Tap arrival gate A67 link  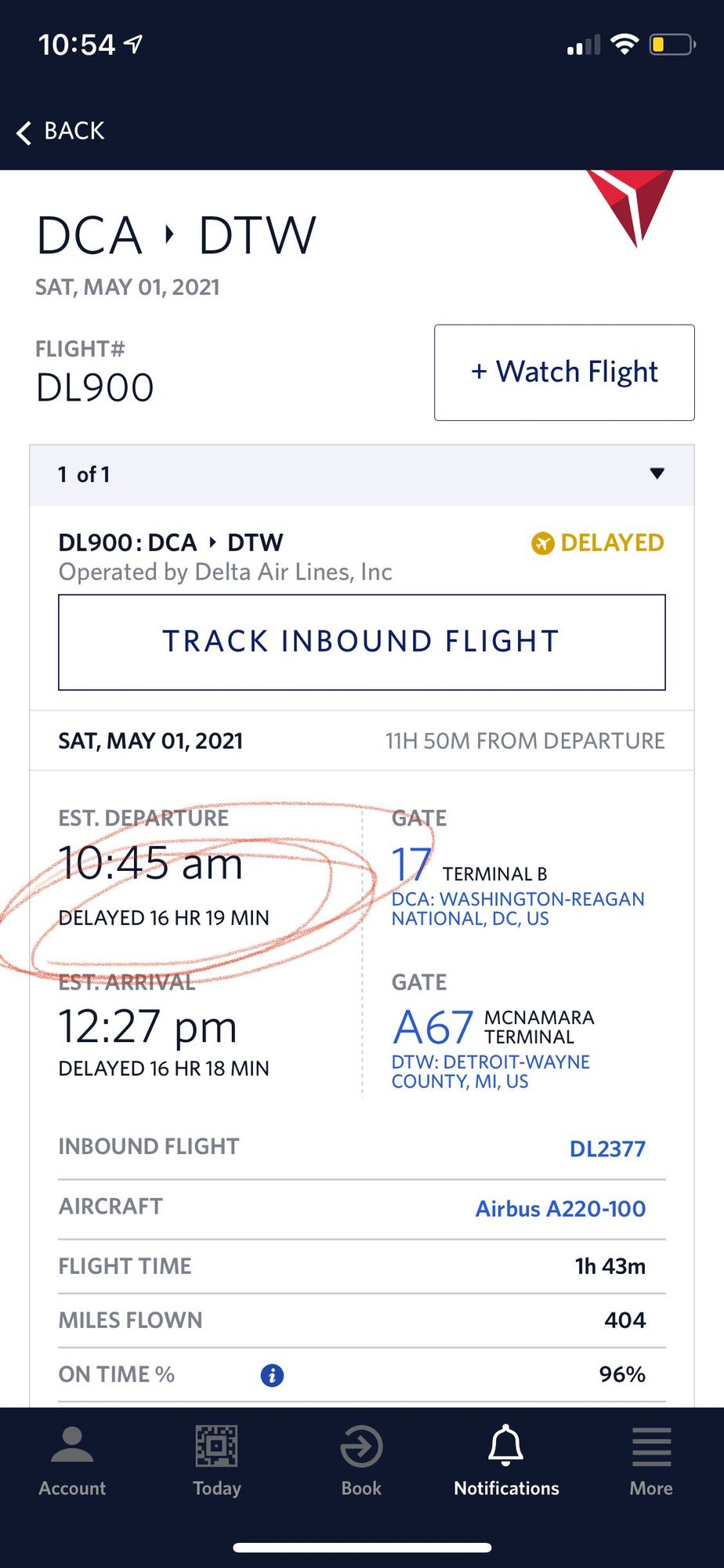[x=433, y=1027]
